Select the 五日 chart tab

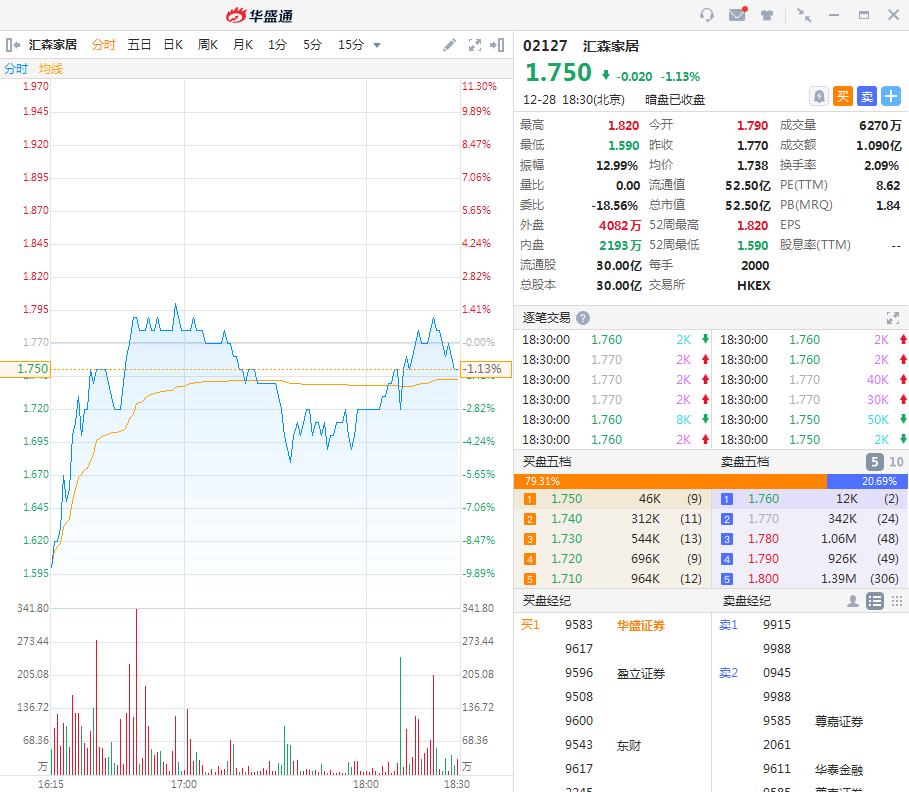139,45
